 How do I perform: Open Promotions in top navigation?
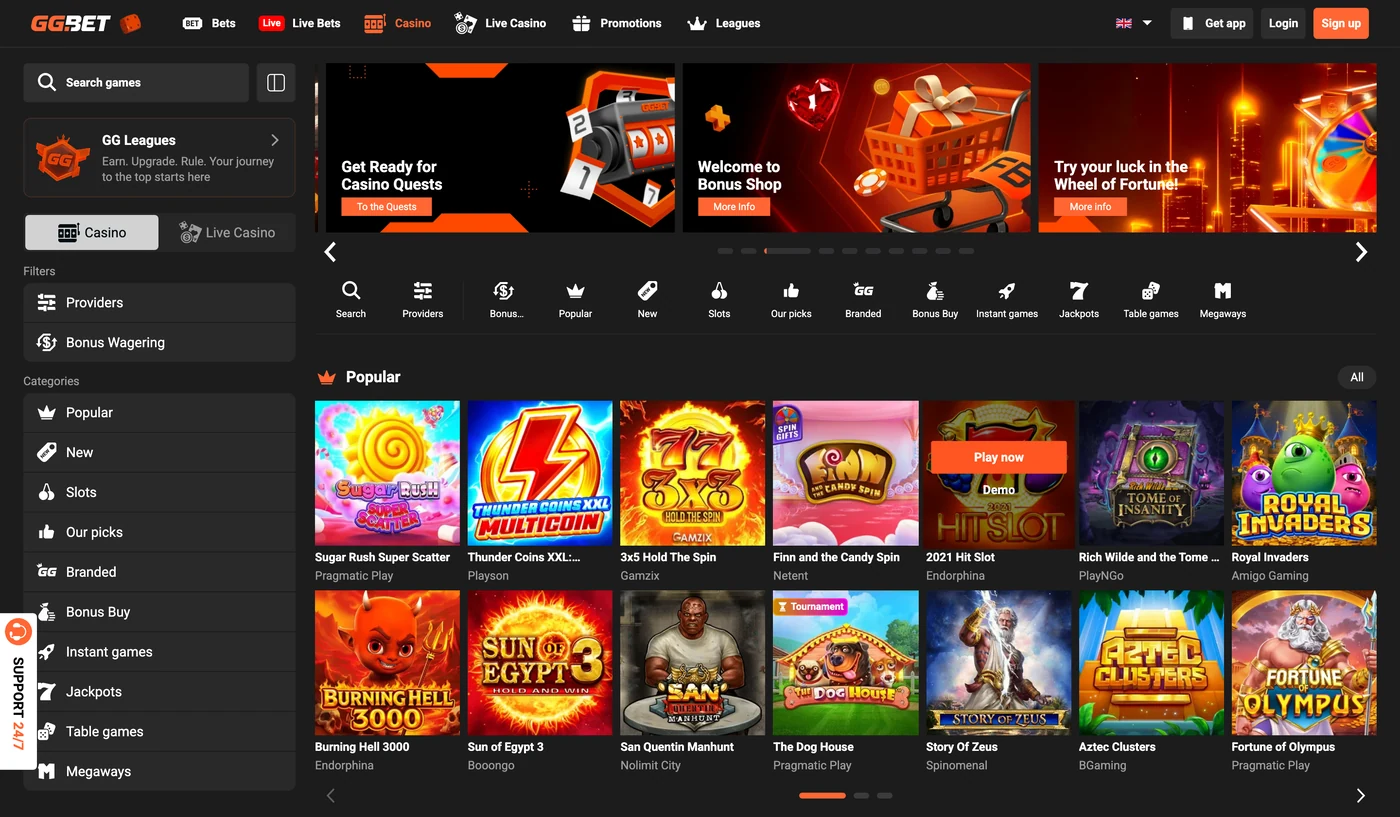617,23
